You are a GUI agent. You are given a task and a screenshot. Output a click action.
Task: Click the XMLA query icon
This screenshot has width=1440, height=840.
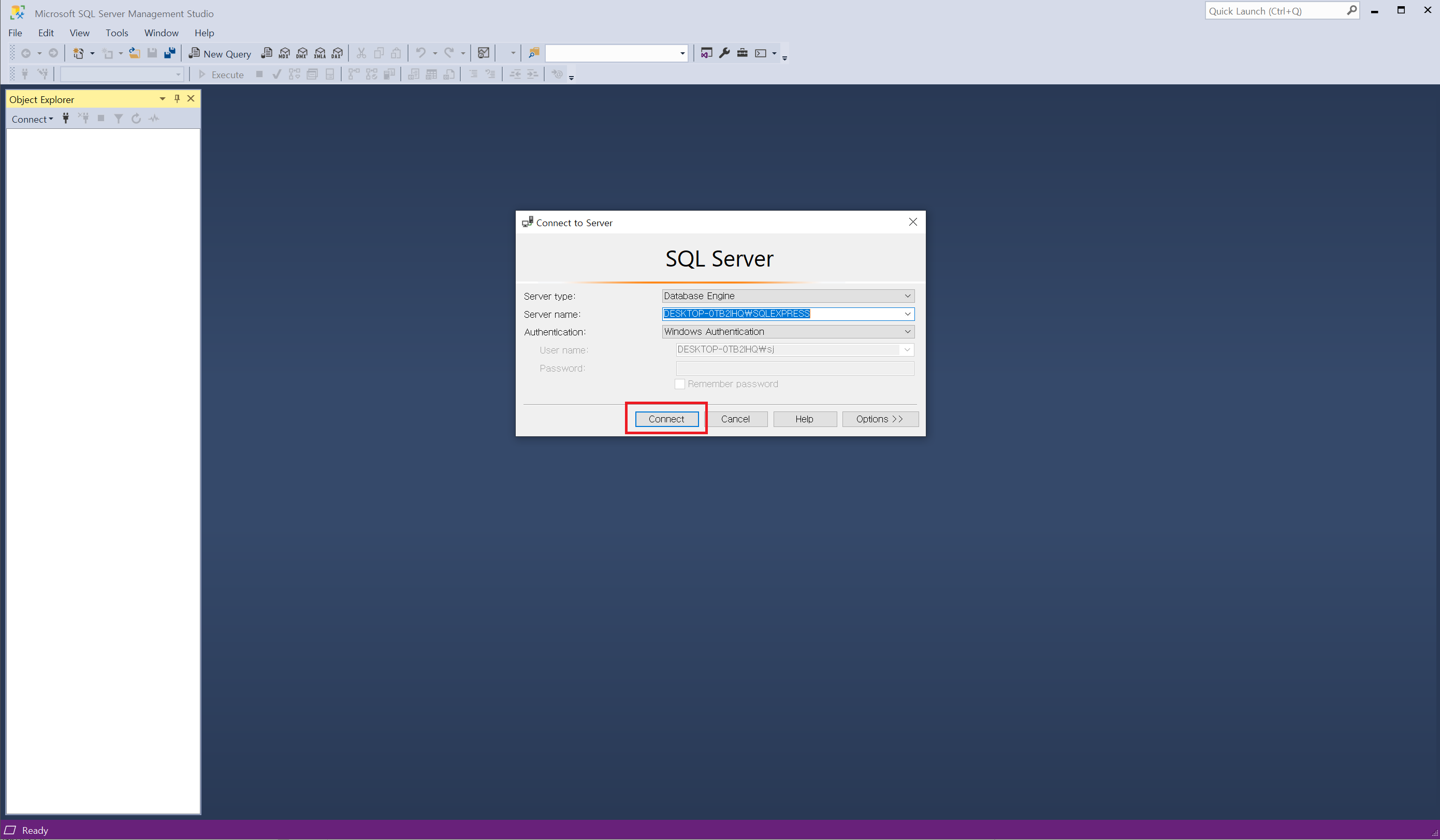319,54
